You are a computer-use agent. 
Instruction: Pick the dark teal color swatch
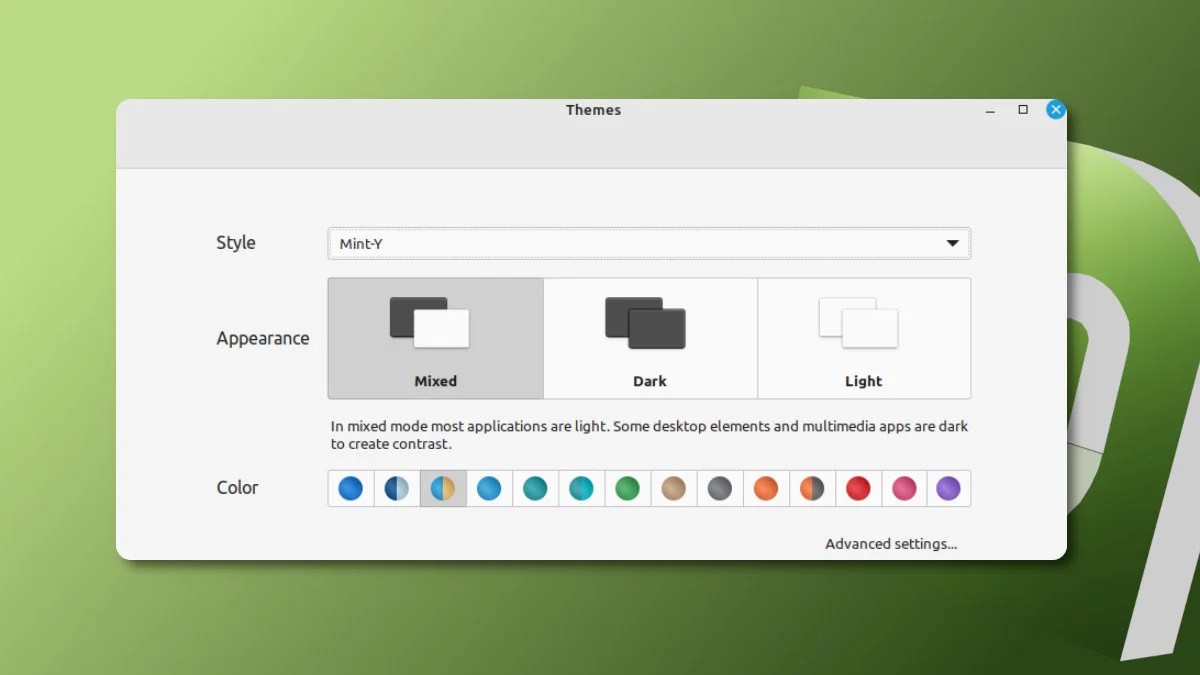(x=535, y=488)
